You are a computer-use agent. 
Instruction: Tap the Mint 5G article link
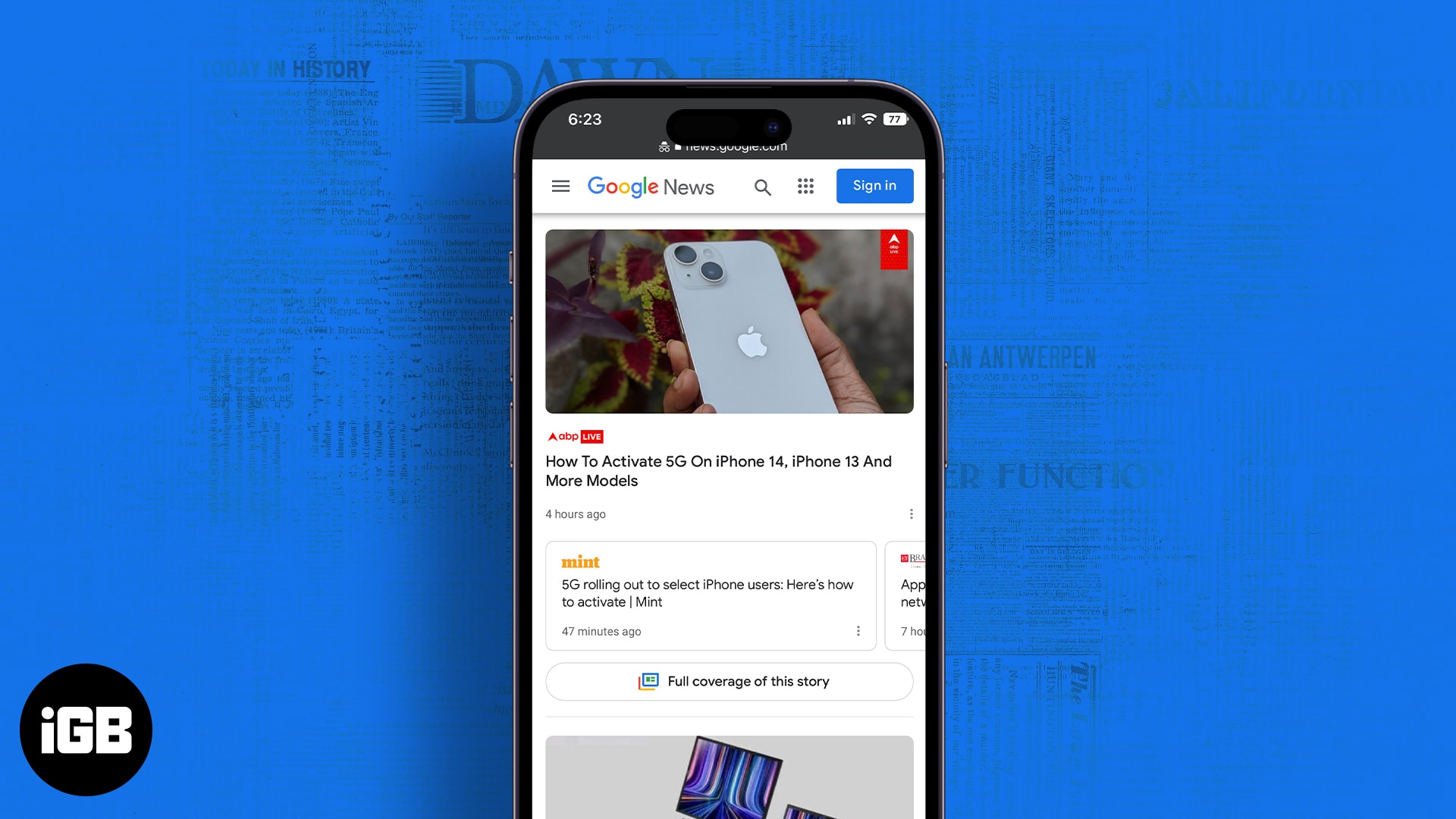pyautogui.click(x=707, y=591)
